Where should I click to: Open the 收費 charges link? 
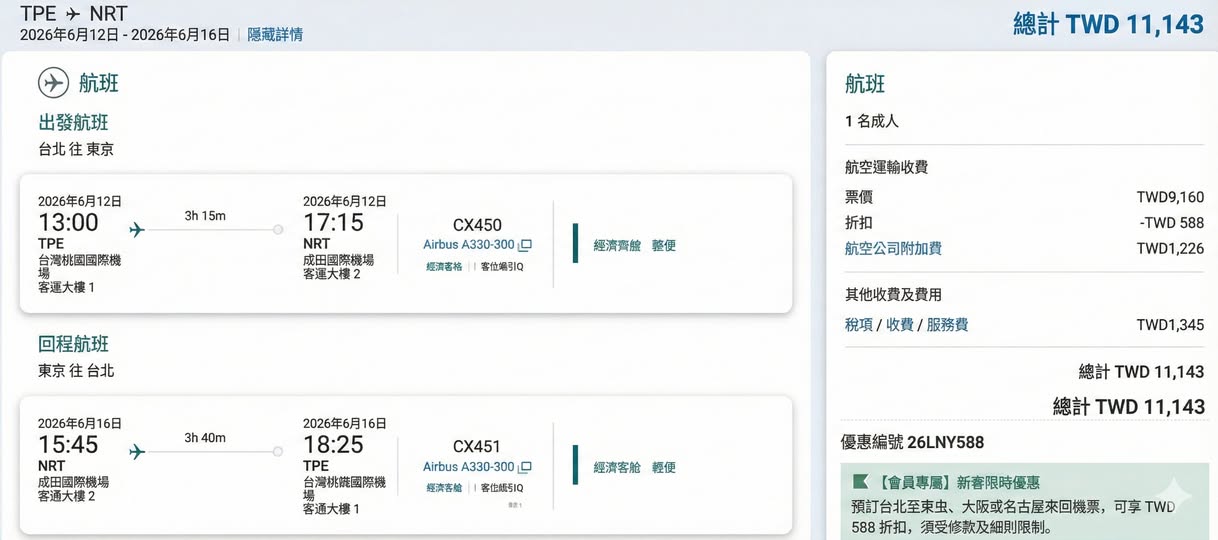click(x=899, y=324)
